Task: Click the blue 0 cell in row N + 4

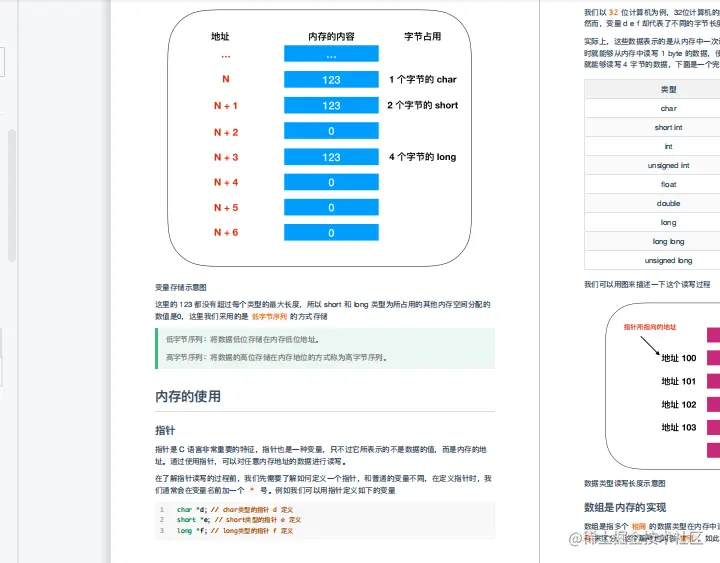Action: [331, 182]
